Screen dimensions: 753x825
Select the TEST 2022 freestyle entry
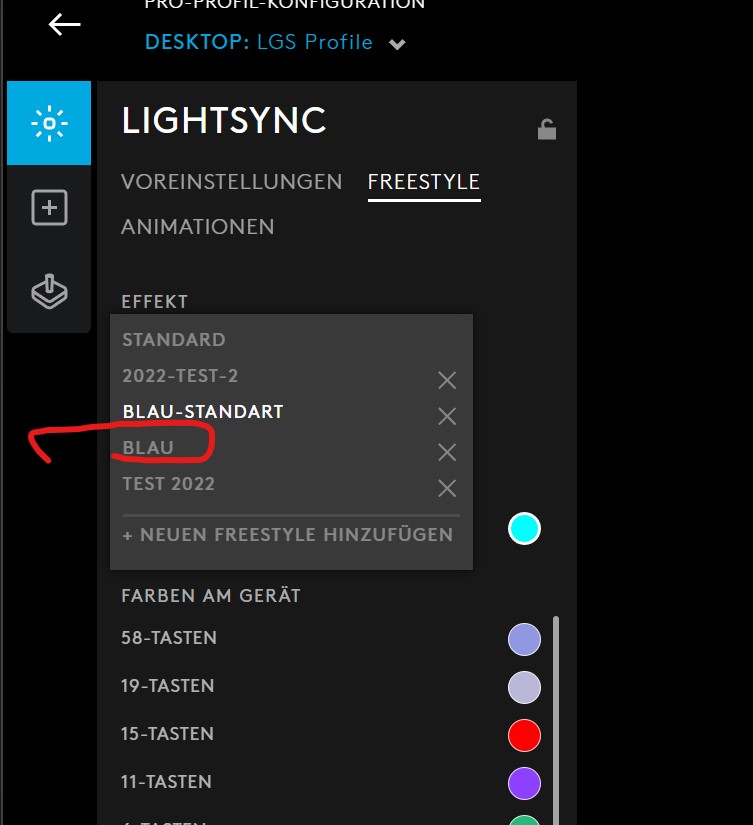[x=168, y=483]
